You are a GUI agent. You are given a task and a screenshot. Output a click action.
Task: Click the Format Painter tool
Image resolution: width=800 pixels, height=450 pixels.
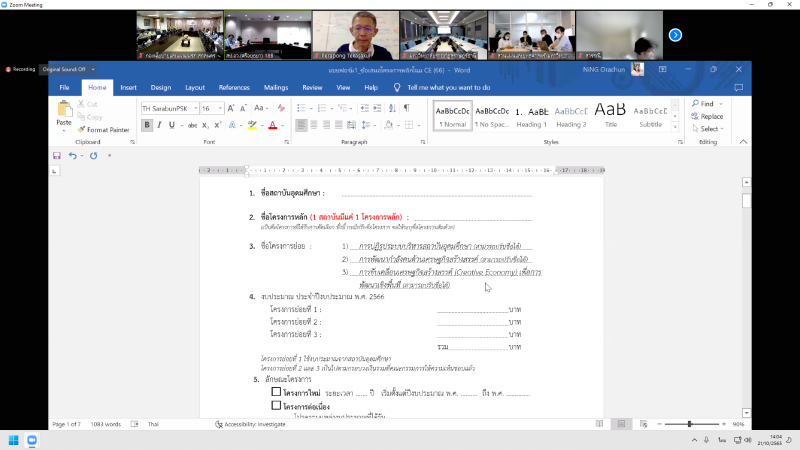pos(102,129)
